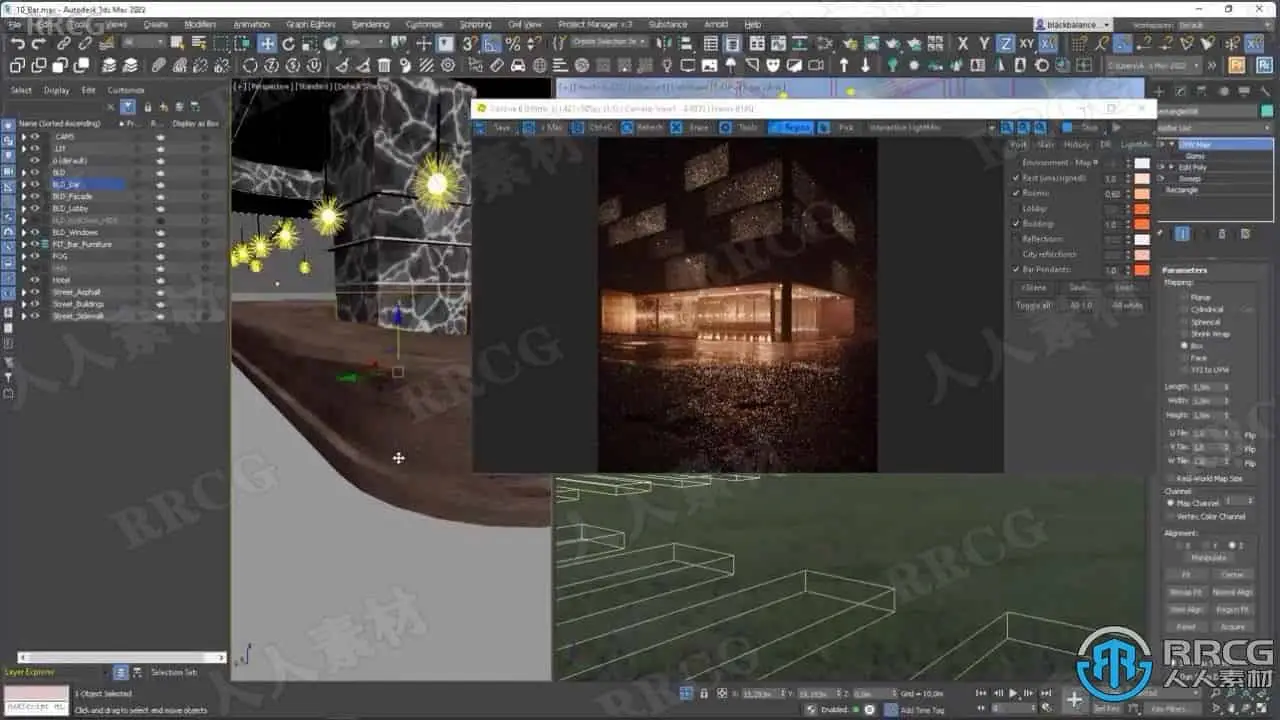Open the Modifiers menu
Screen dimensions: 1280x720
click(x=200, y=24)
